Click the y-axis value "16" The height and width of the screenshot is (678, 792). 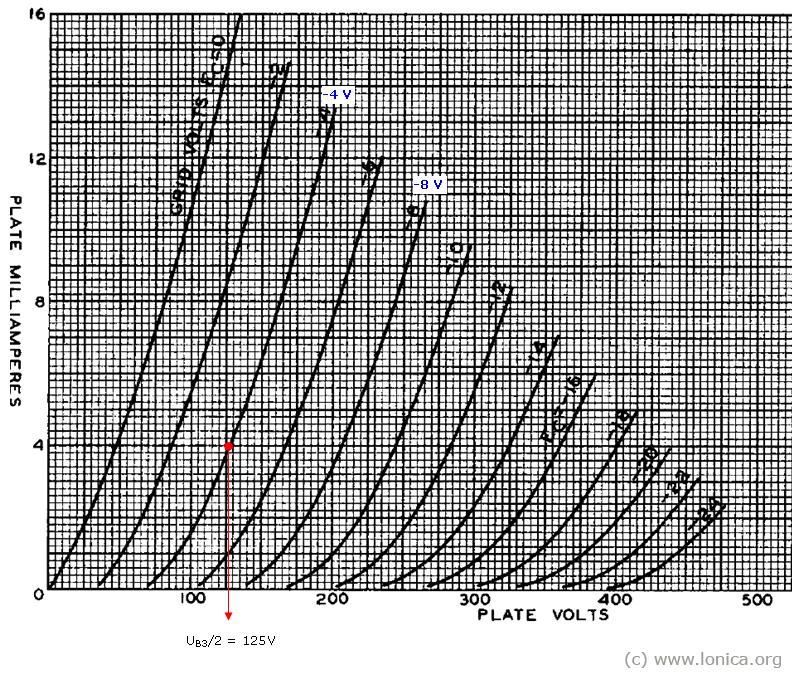pos(37,14)
